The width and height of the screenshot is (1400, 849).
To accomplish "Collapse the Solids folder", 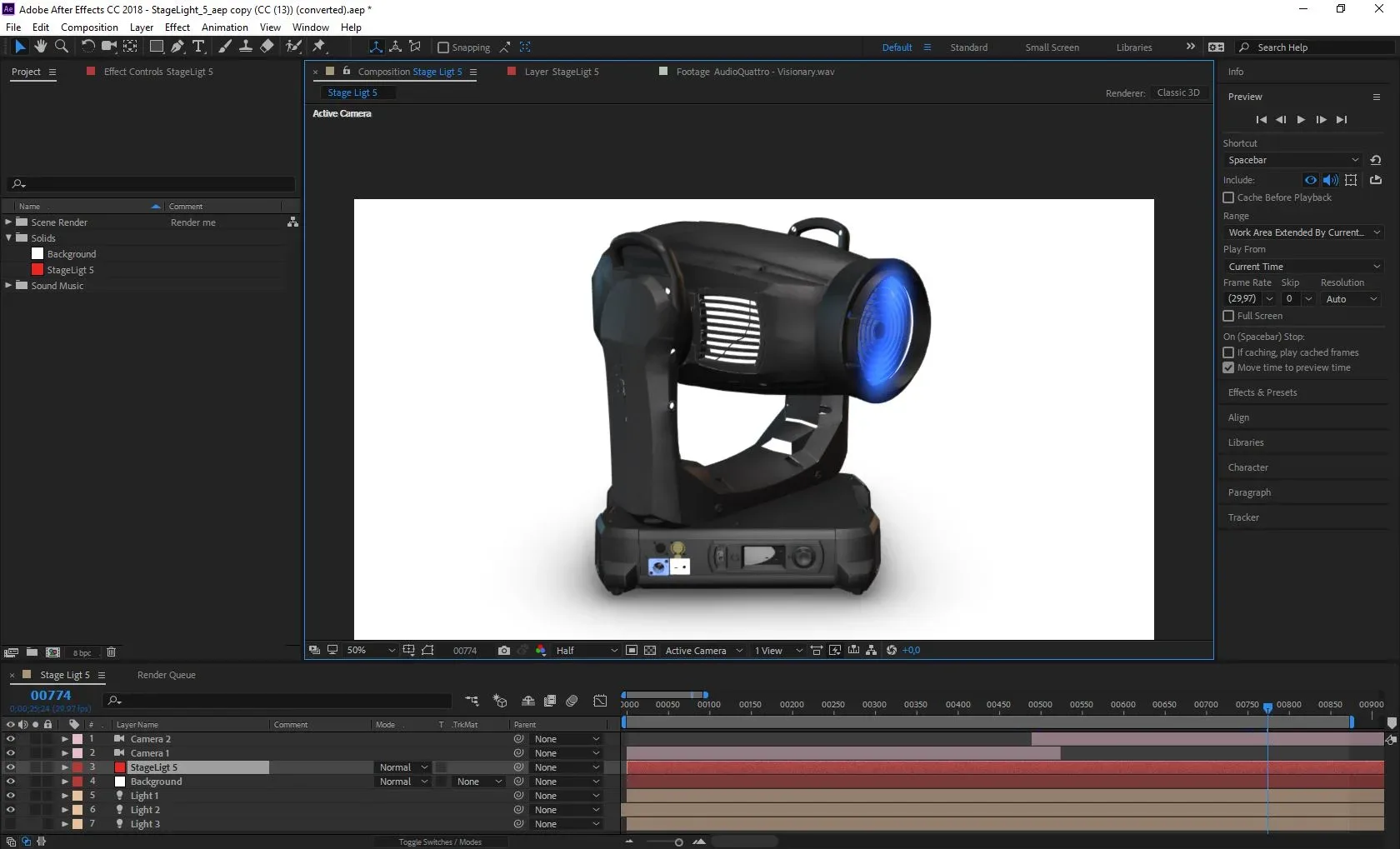I will (x=8, y=238).
